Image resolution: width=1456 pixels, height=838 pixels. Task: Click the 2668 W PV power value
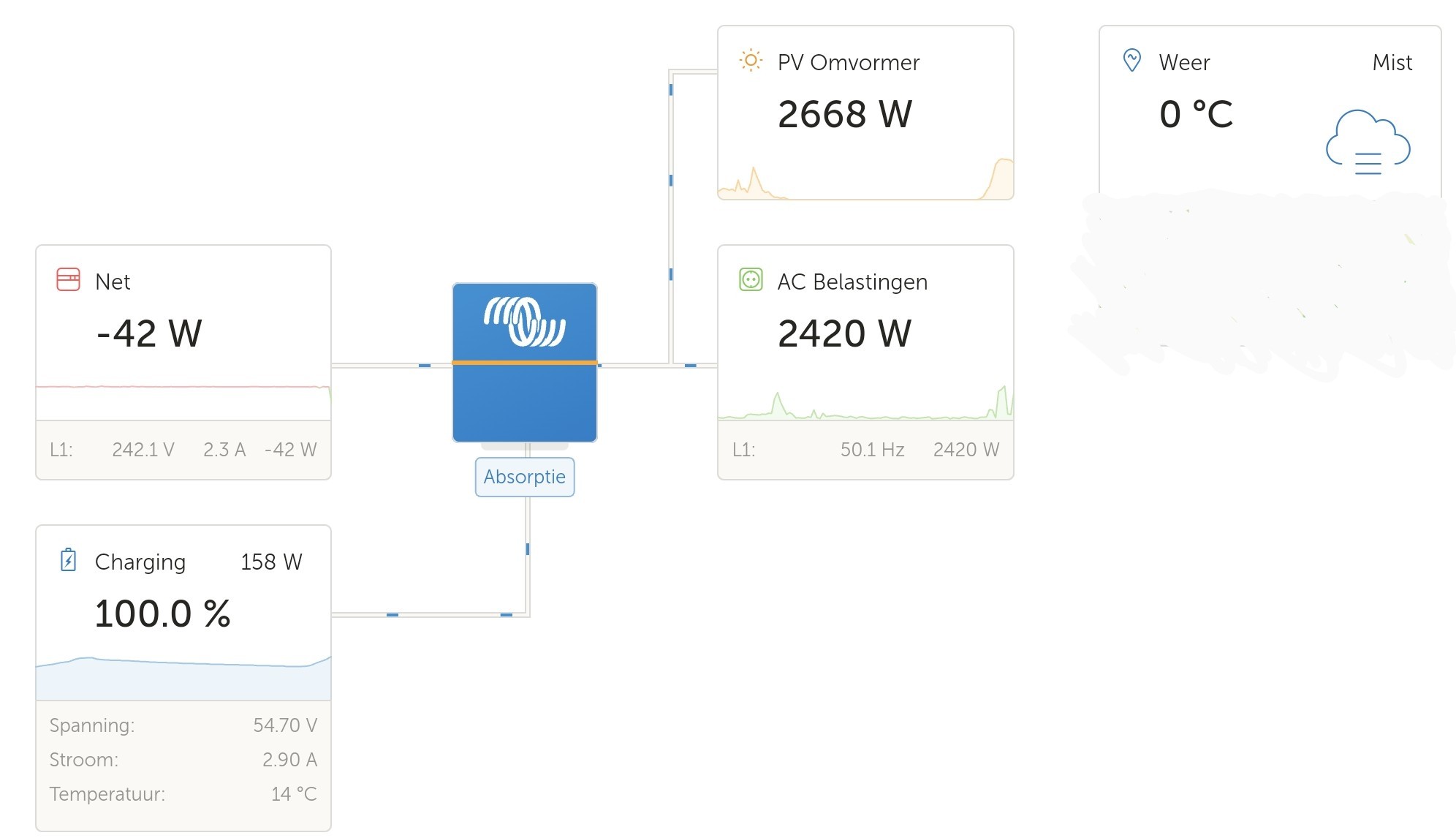(844, 114)
